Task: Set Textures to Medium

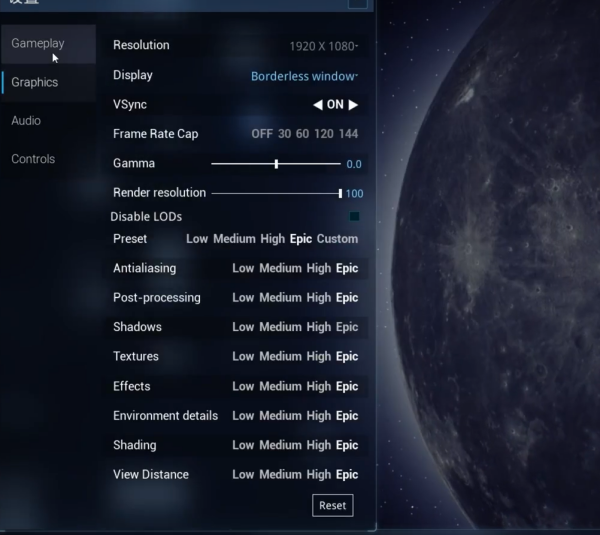Action: point(280,357)
